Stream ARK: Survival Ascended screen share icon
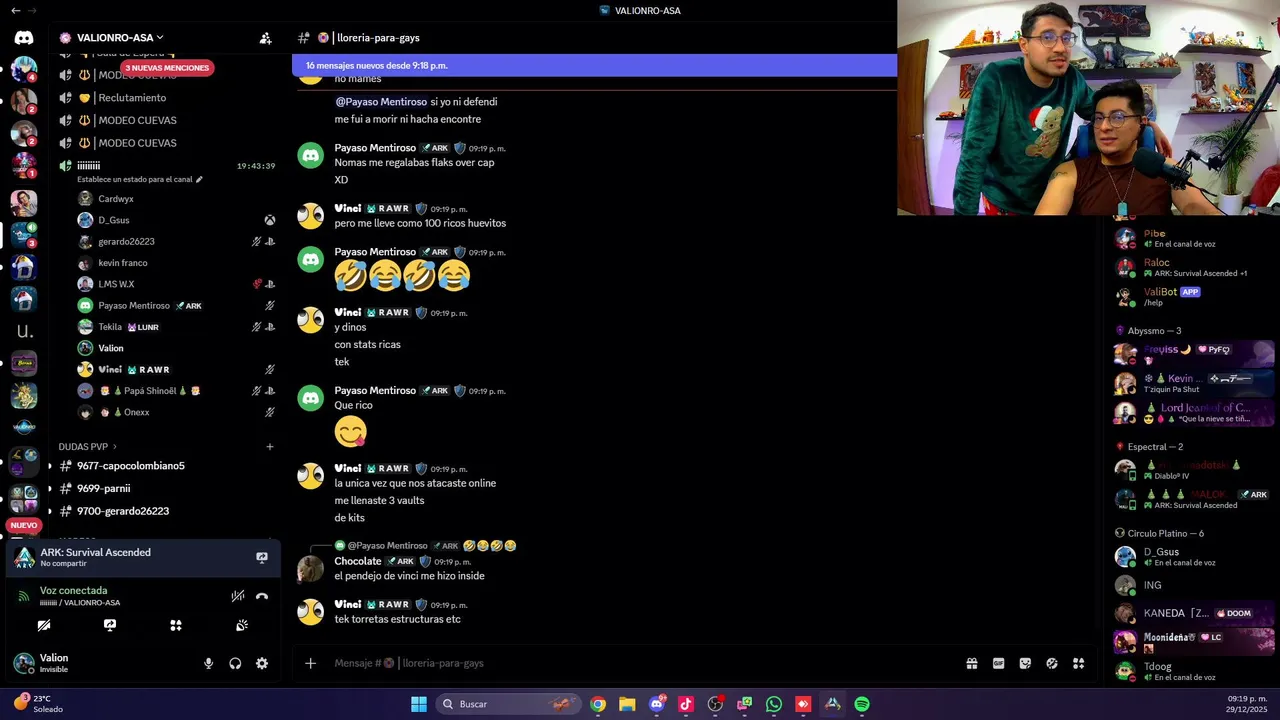This screenshot has height=720, width=1280. pyautogui.click(x=262, y=557)
